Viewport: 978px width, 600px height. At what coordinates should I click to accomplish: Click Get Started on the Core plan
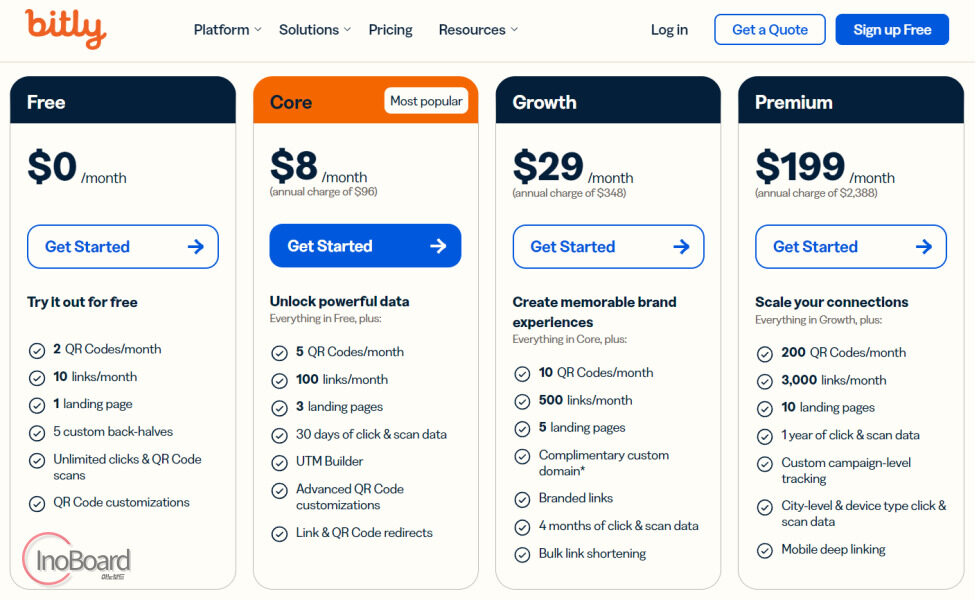[366, 246]
